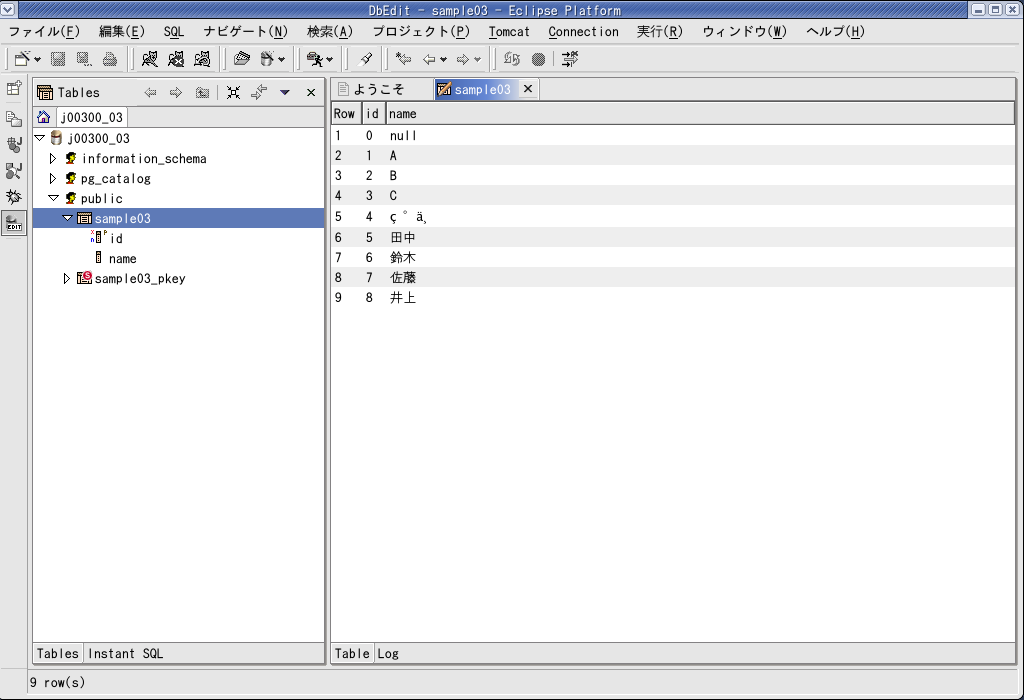Click the synchronize arrows toolbar icon
This screenshot has height=700, width=1024.
[512, 59]
